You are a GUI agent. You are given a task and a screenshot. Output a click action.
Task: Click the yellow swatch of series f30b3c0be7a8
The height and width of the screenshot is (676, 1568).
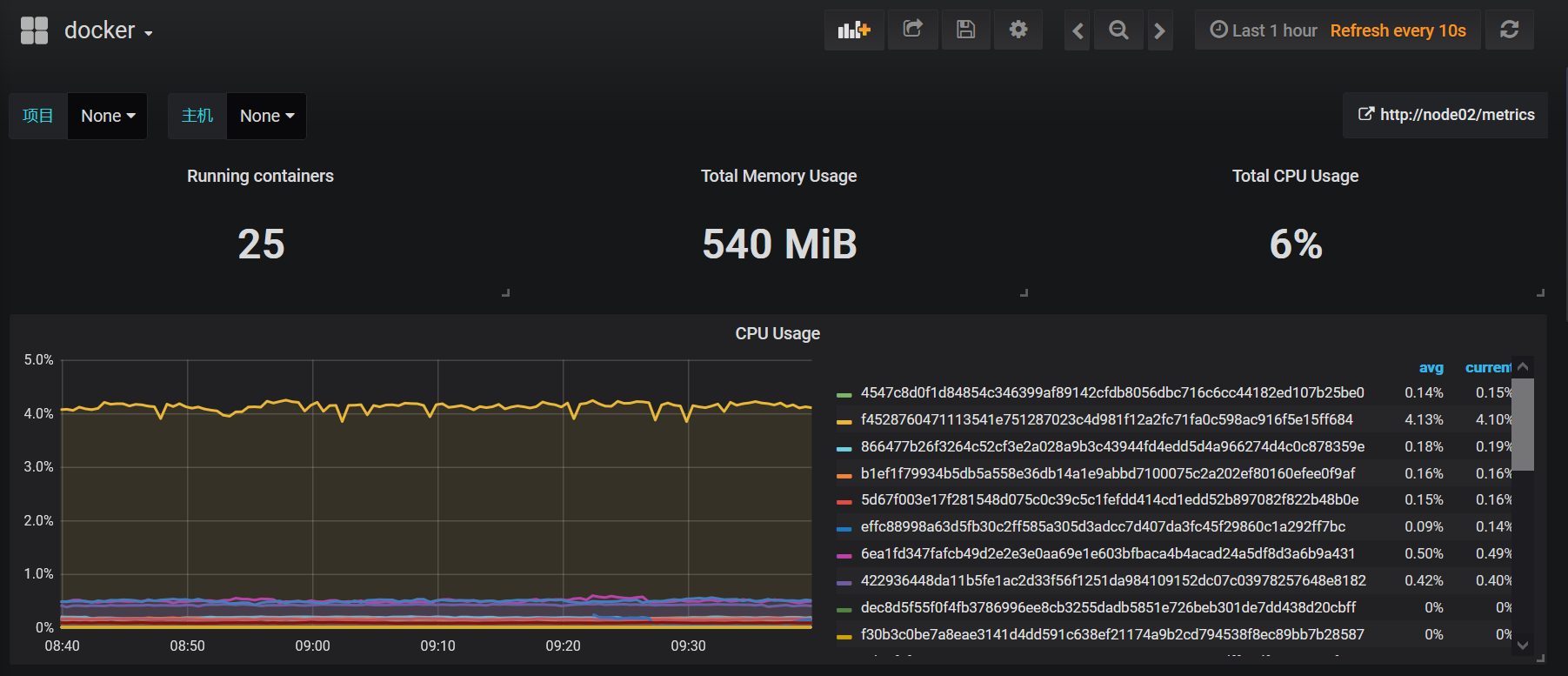844,637
